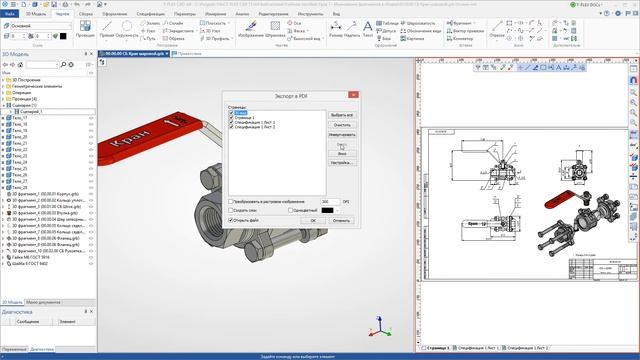
Task: Click the Проекция tool in the ribbon
Action: [x=85, y=29]
